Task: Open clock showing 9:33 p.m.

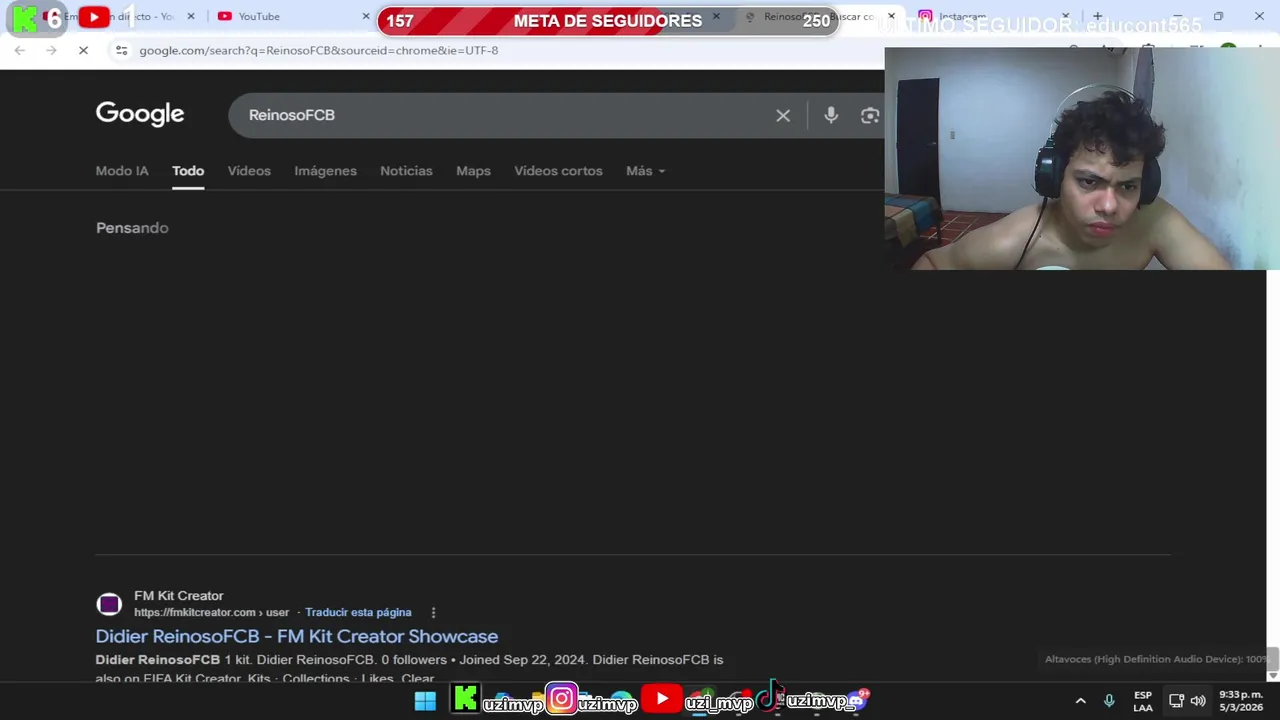Action: (x=1241, y=701)
